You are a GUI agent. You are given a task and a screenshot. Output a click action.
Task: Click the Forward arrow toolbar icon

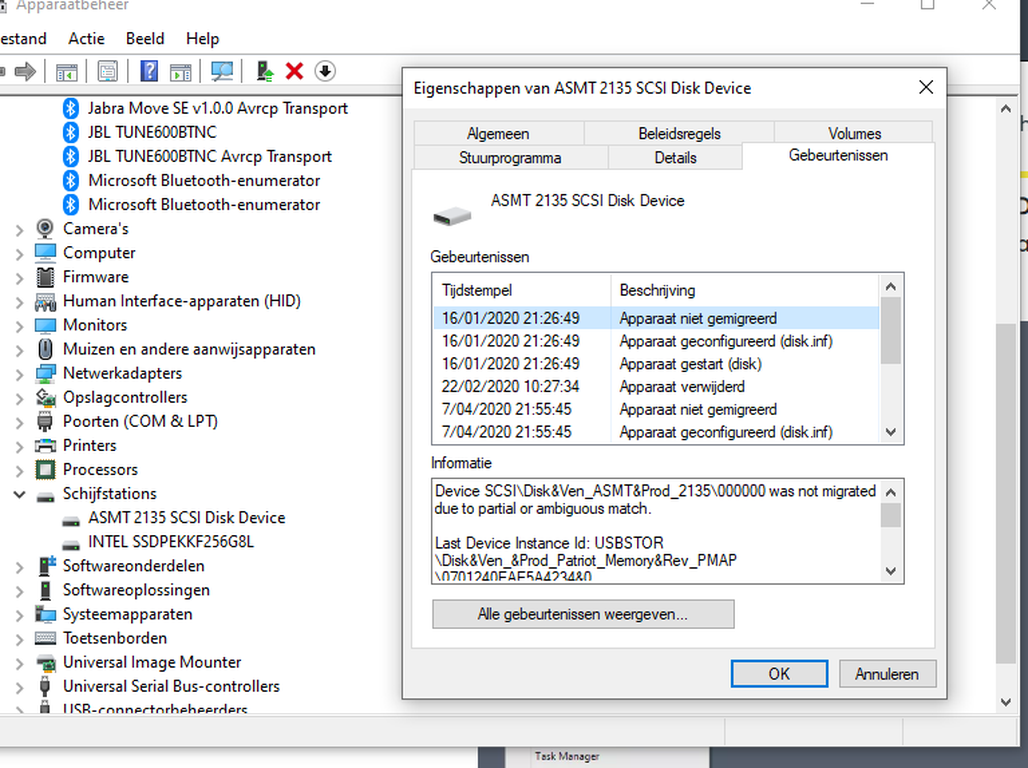tap(25, 71)
